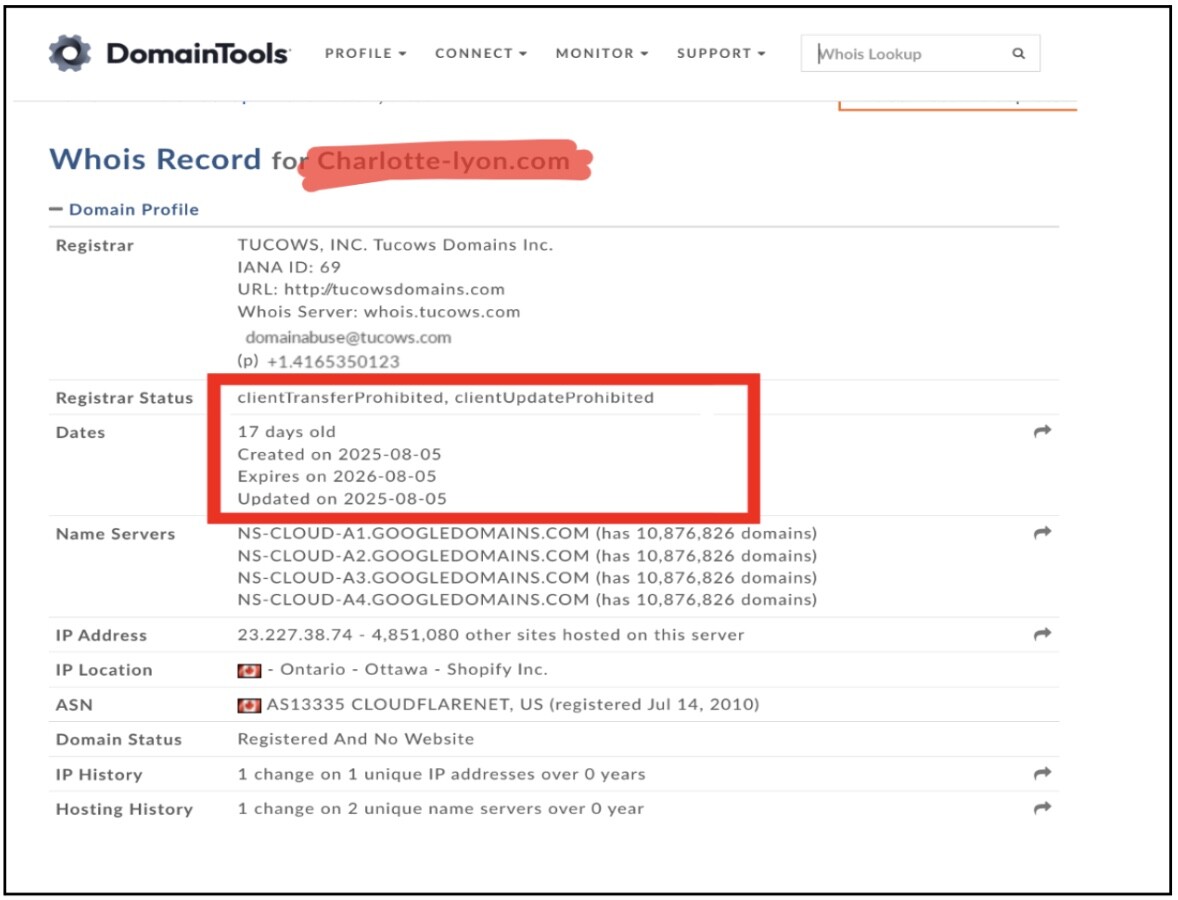
Task: Click the share arrow in the Hosting History row
Action: click(1042, 808)
